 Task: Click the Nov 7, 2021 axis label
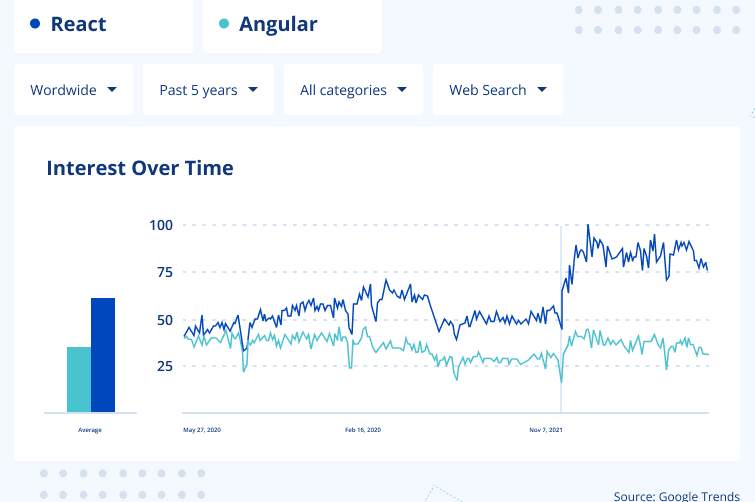(x=546, y=430)
